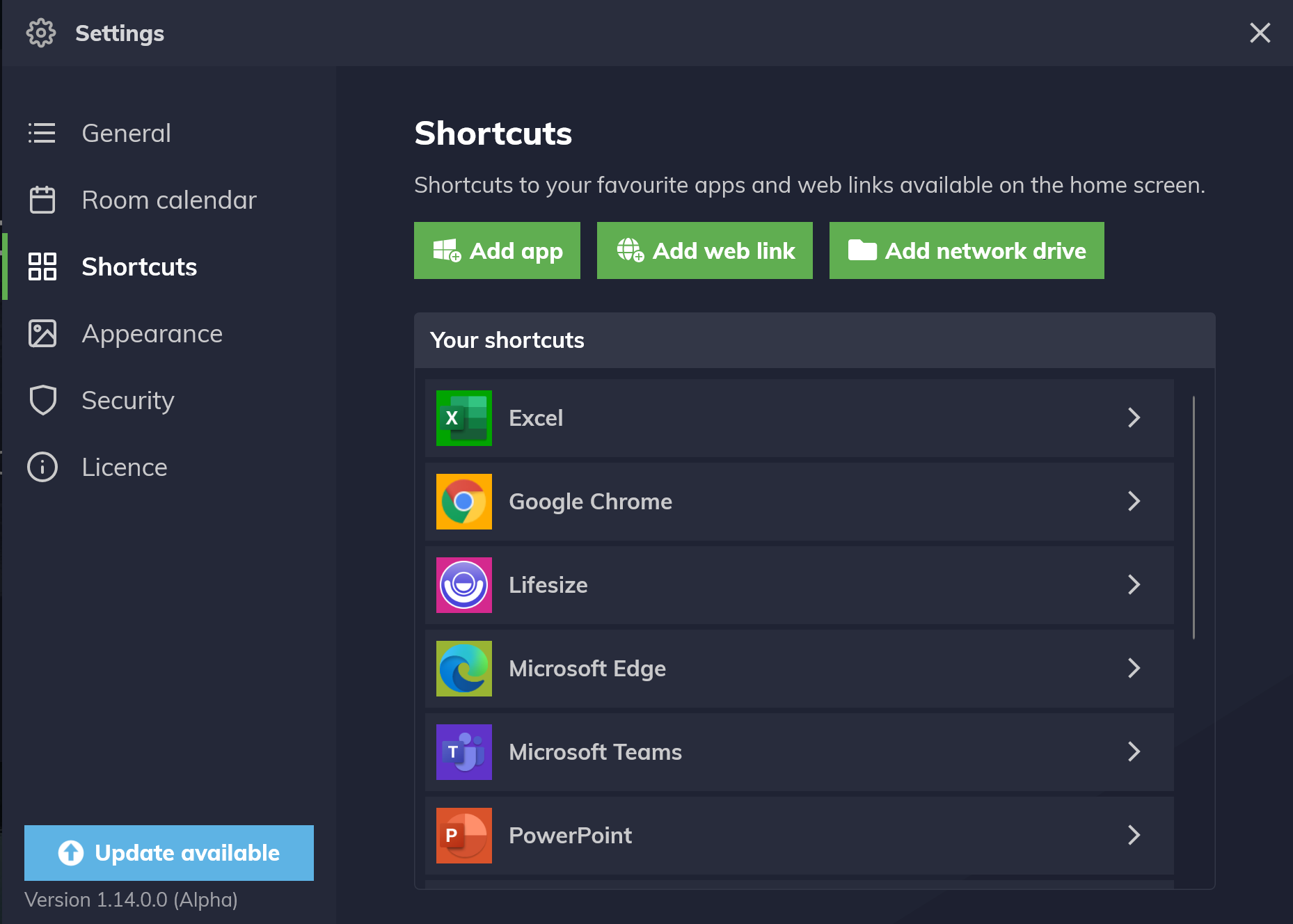Expand the Excel shortcut chevron
Screen dimensions: 1293x924
[x=1134, y=418]
